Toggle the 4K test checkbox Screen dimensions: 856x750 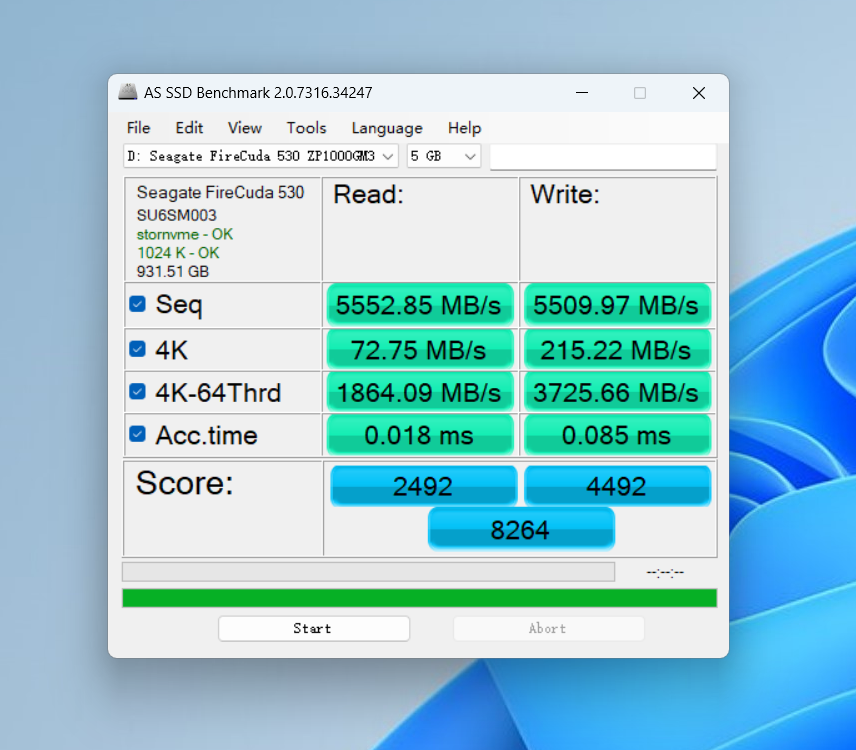(138, 349)
